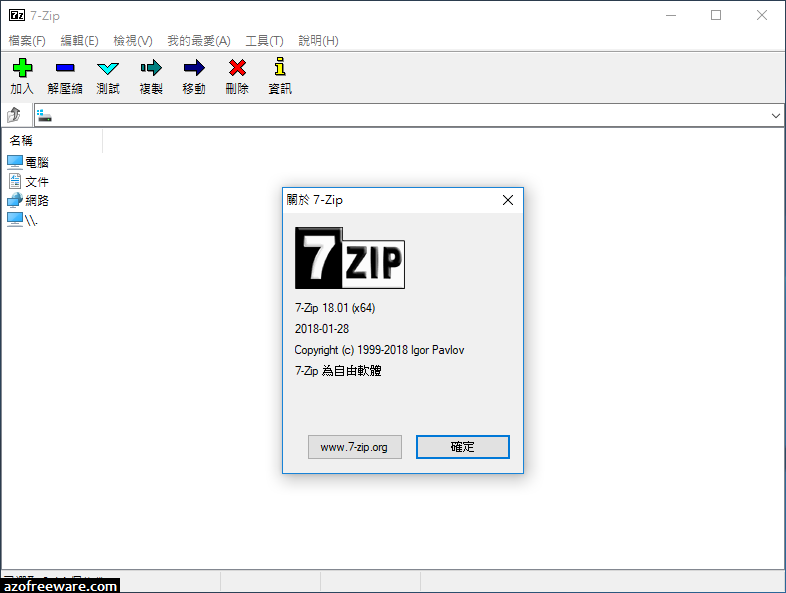
Task: Click the '7-Zip 18.01 (x64)' version text
Action: coord(335,308)
